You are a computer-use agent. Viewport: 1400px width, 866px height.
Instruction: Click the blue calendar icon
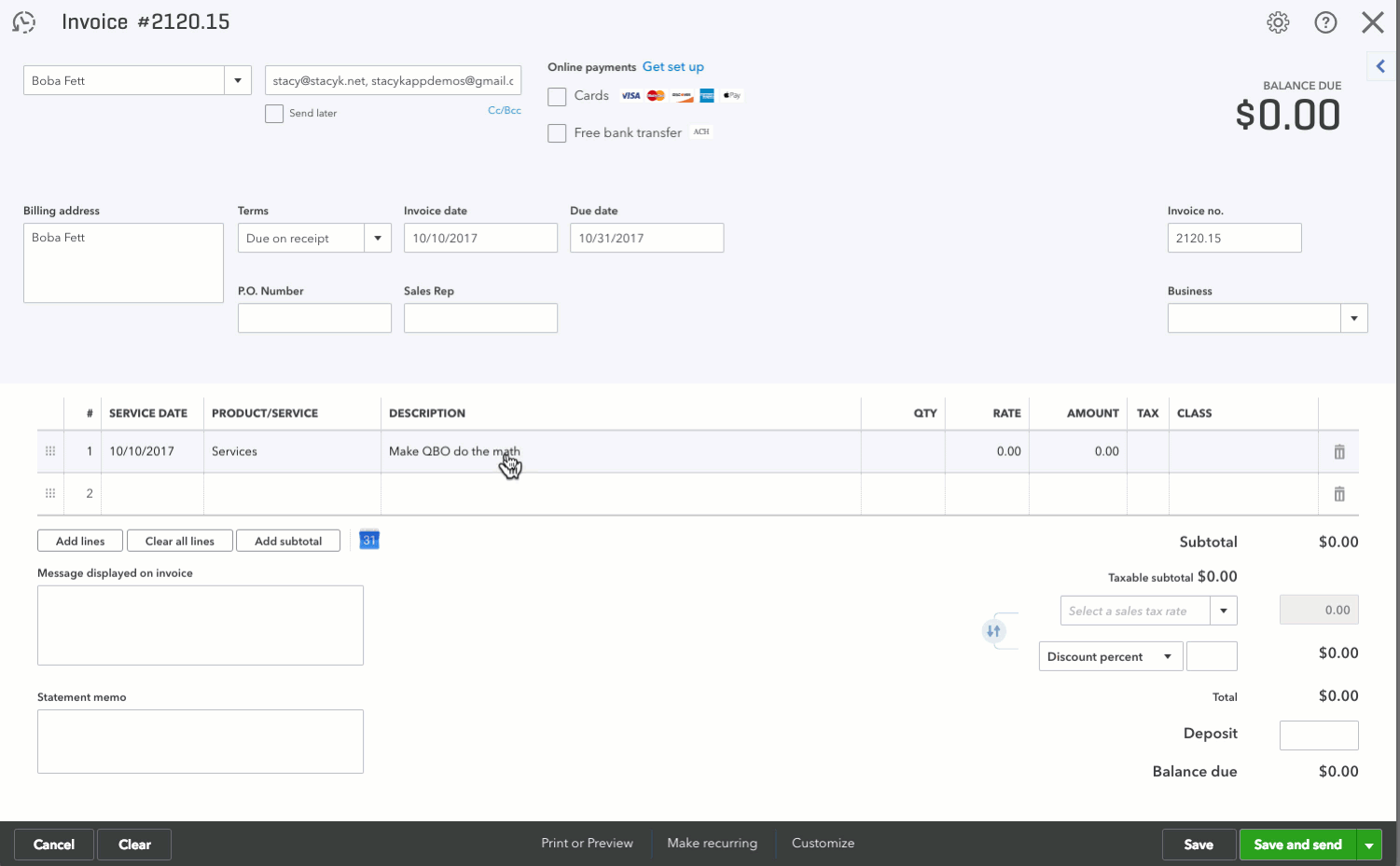tap(369, 540)
